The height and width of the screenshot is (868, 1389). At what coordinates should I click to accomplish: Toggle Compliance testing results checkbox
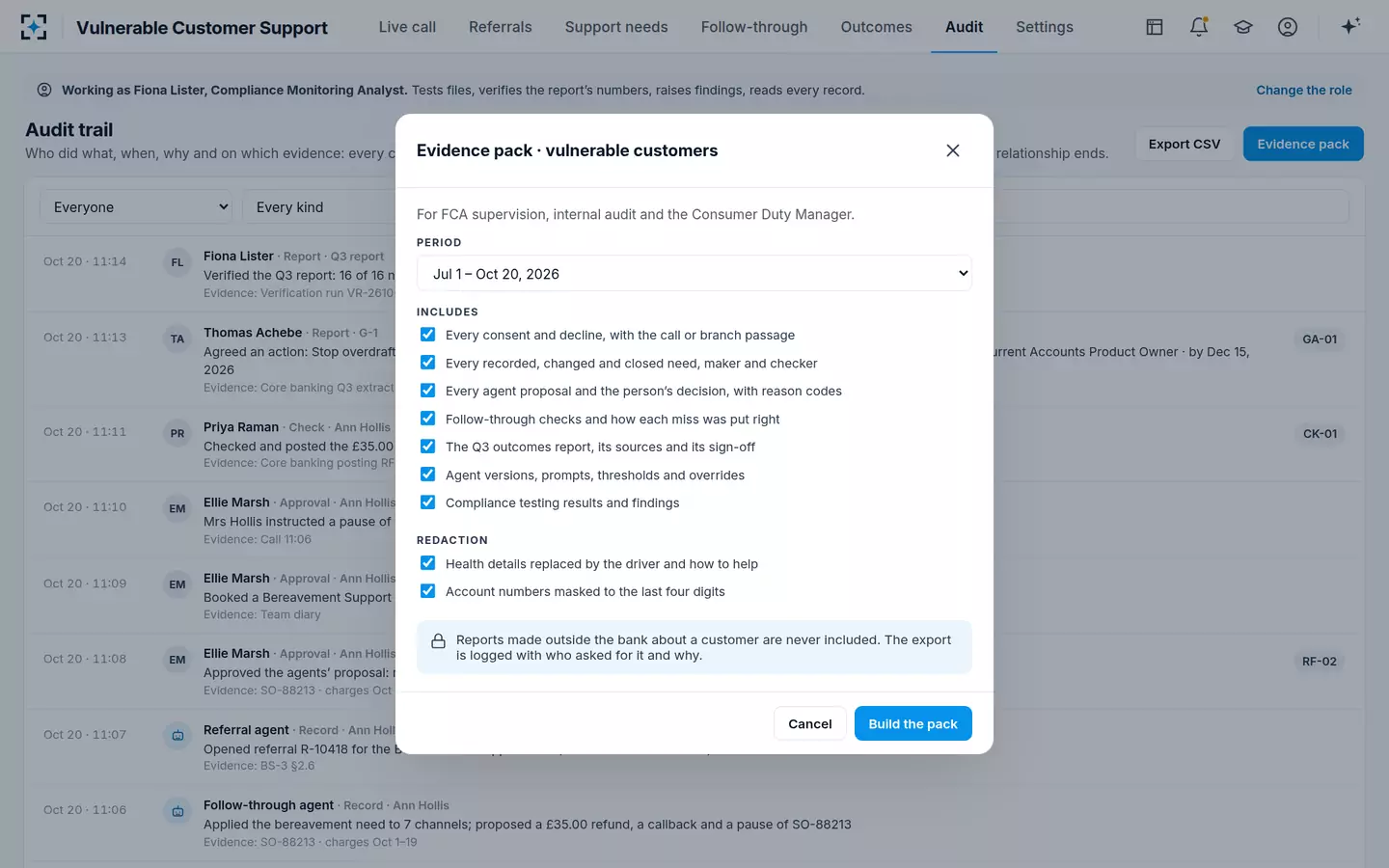(x=427, y=502)
